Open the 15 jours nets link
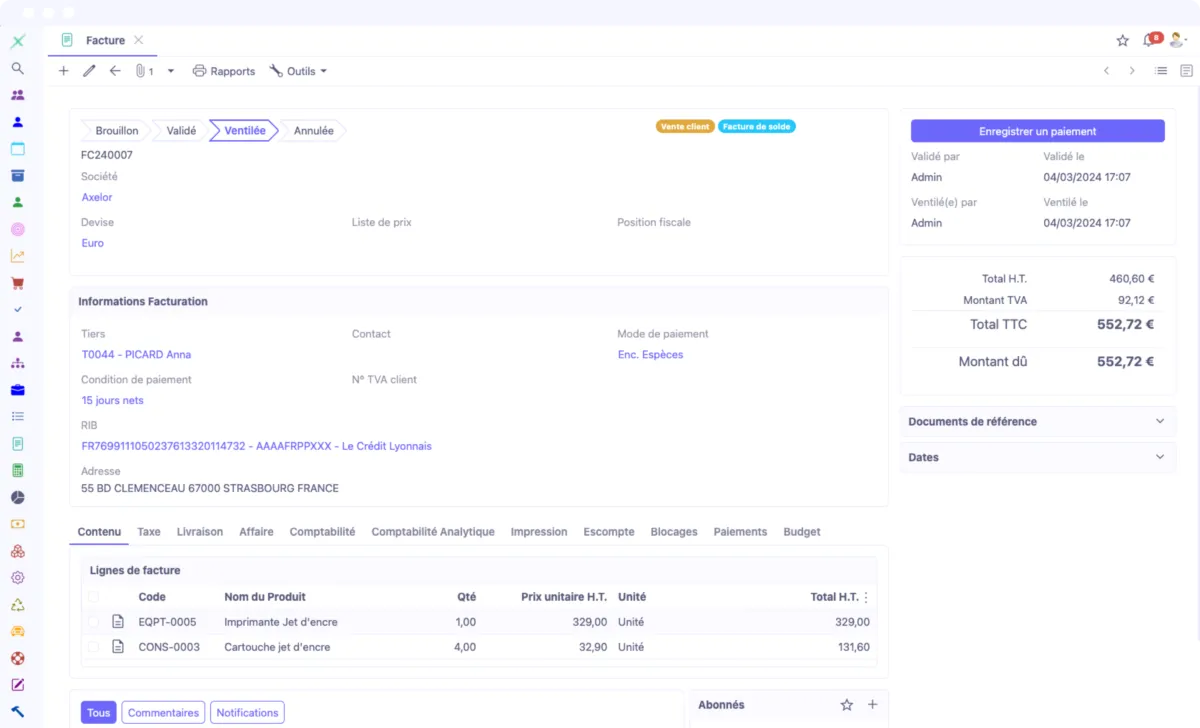This screenshot has width=1200, height=728. pyautogui.click(x=112, y=401)
